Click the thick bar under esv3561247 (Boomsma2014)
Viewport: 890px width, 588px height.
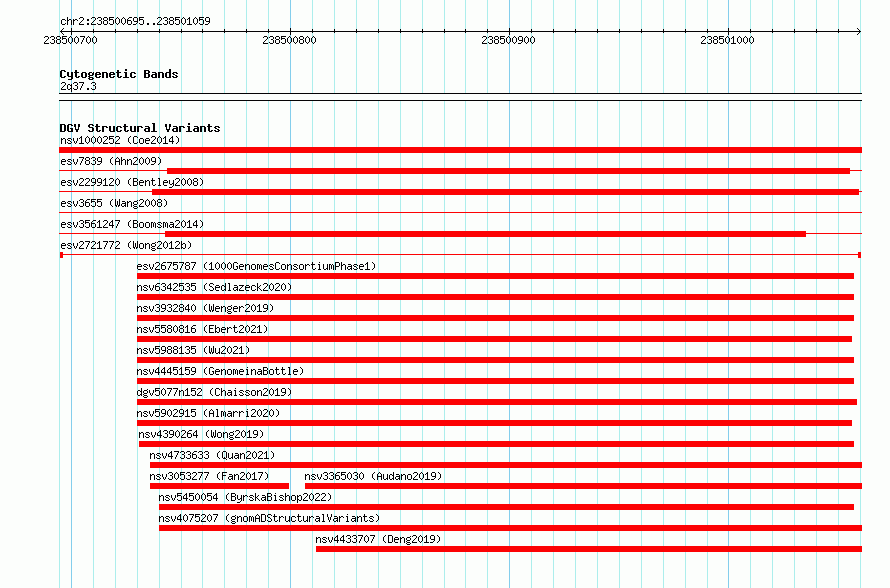485,234
